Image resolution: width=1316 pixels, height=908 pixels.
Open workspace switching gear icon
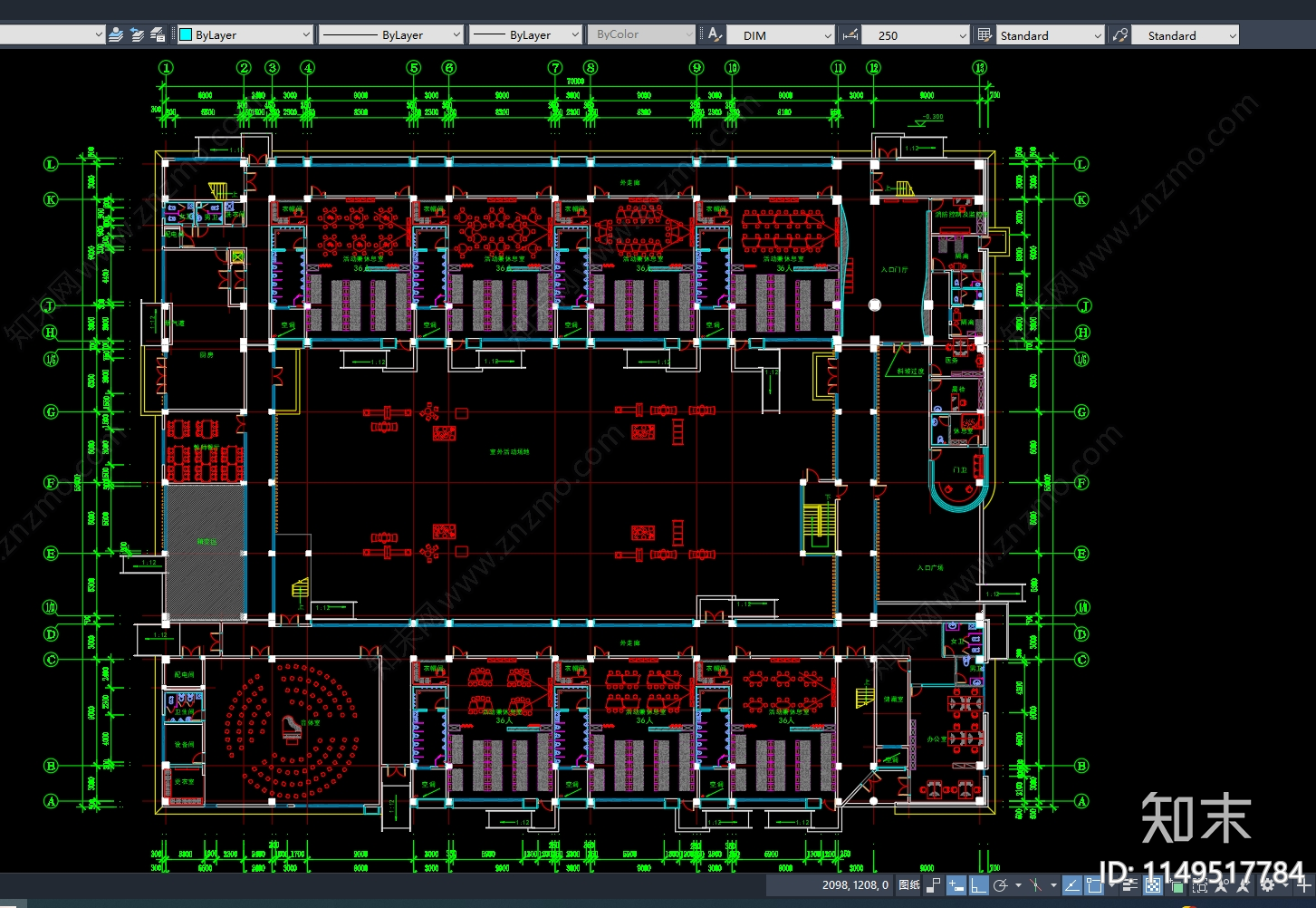1267,885
